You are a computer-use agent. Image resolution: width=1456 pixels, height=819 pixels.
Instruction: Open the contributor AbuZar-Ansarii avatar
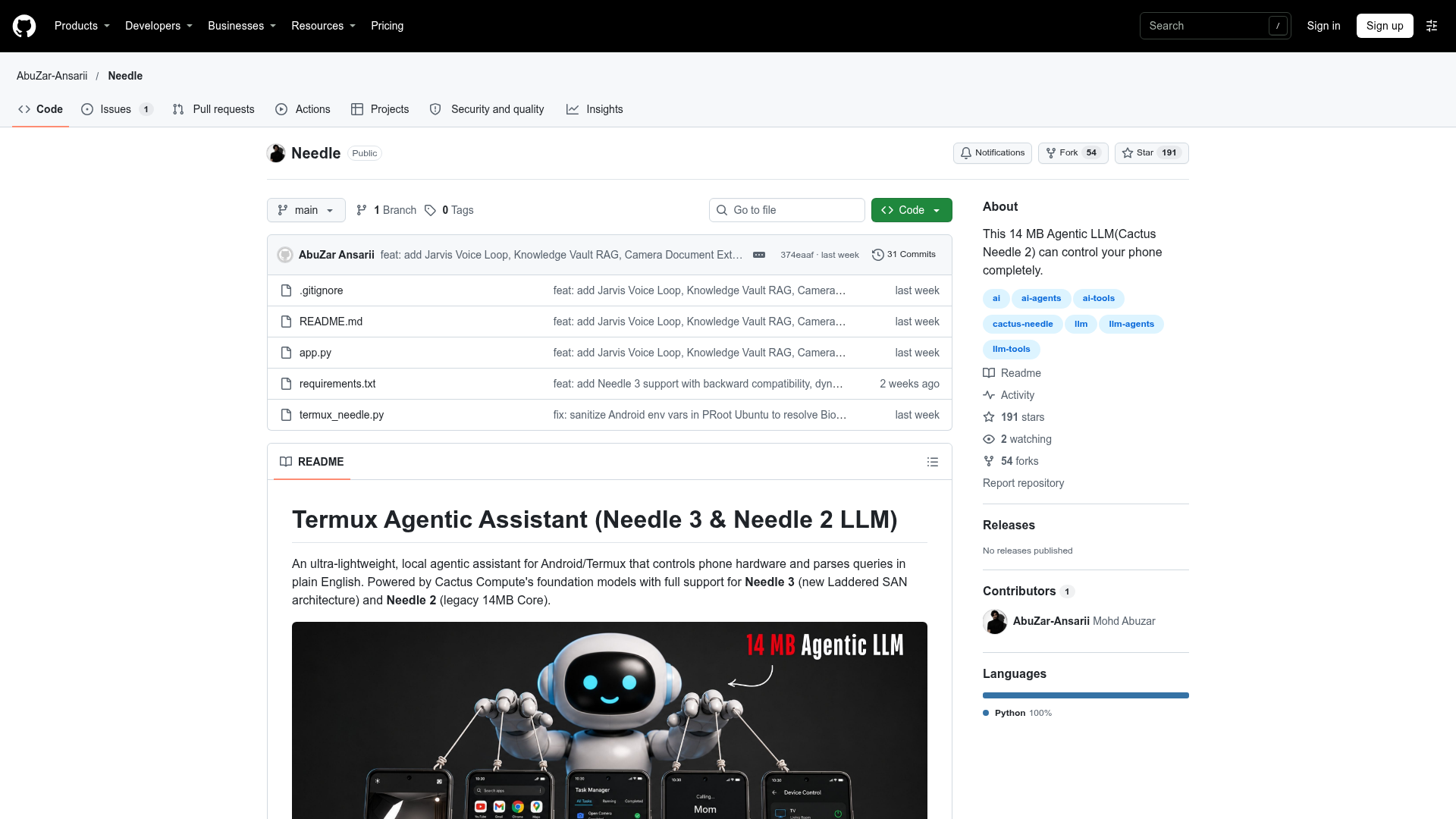[x=995, y=622]
